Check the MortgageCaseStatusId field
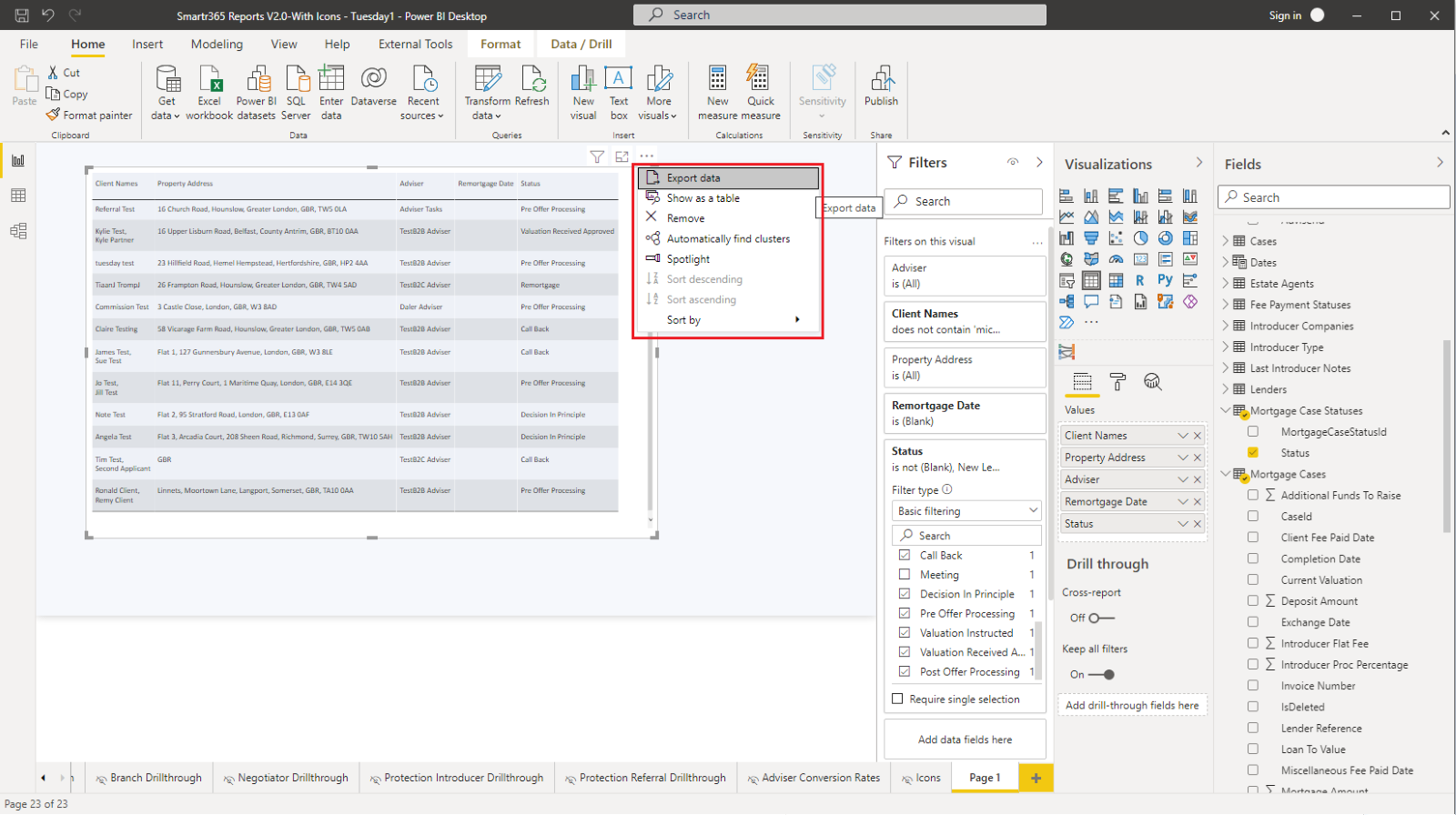The height and width of the screenshot is (815, 1456). point(1253,431)
